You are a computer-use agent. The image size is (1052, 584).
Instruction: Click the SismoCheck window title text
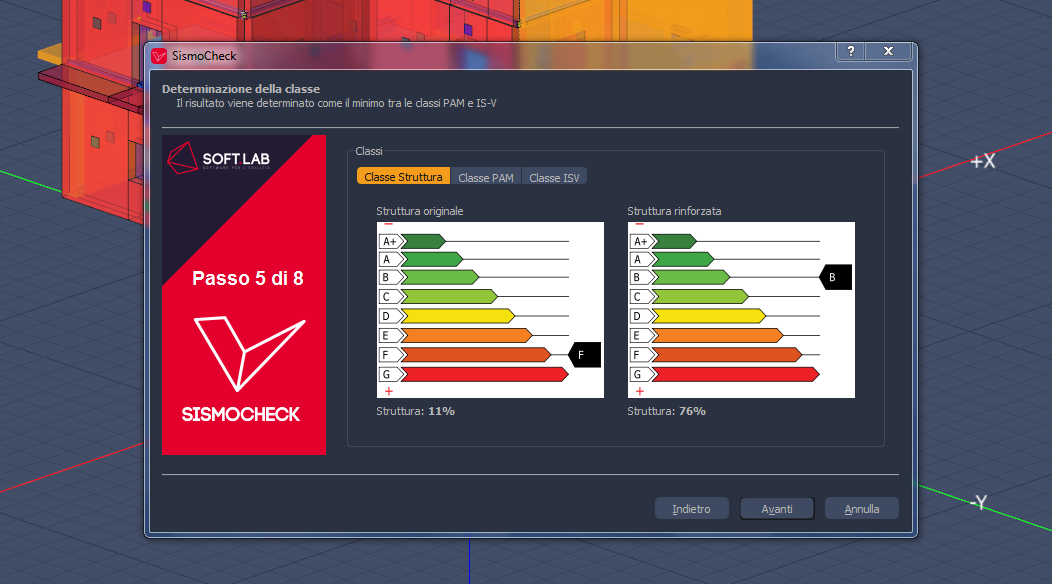pos(204,56)
